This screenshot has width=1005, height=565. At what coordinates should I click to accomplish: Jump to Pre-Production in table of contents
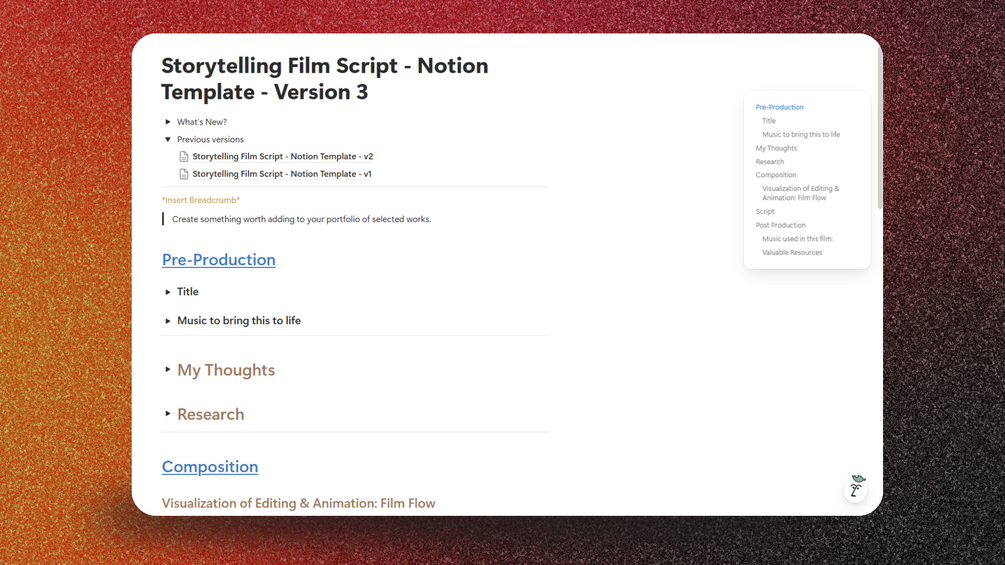point(779,107)
